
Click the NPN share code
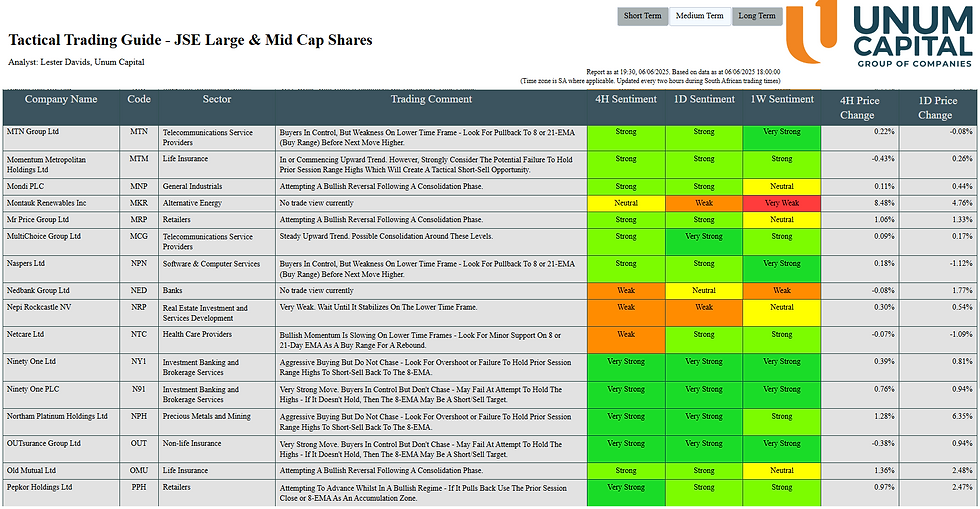(139, 263)
